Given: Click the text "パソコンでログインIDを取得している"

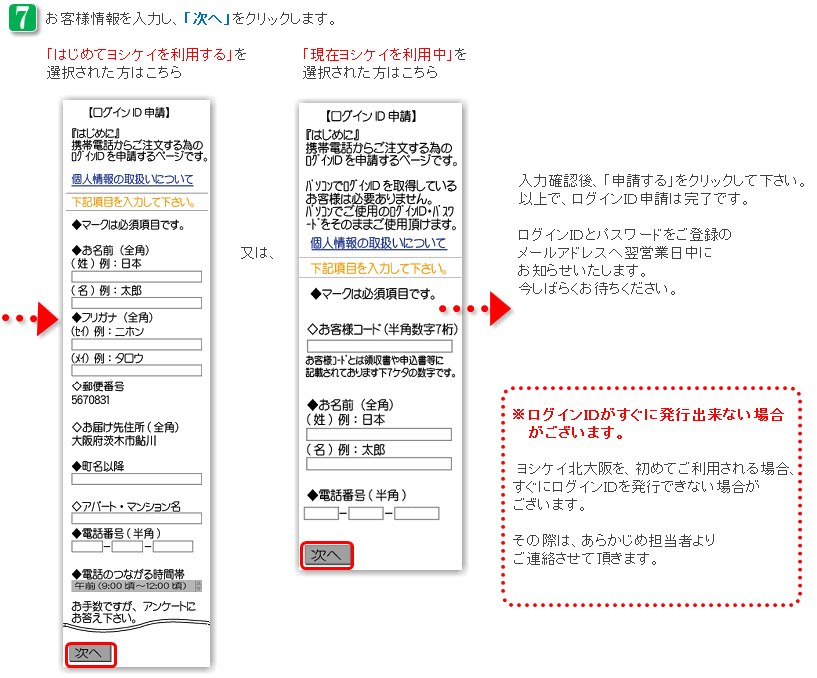Looking at the screenshot, I should pos(381,186).
